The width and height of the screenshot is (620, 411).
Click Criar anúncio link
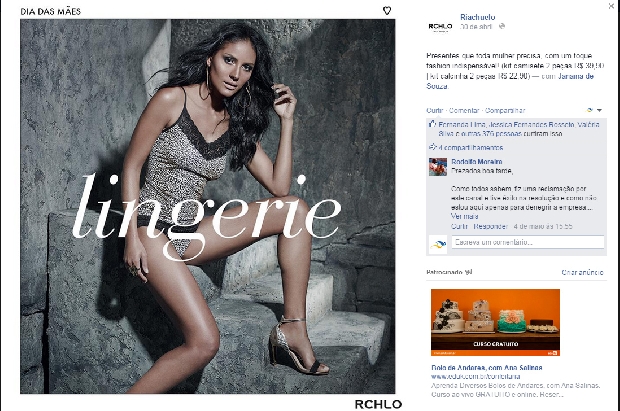click(x=582, y=272)
